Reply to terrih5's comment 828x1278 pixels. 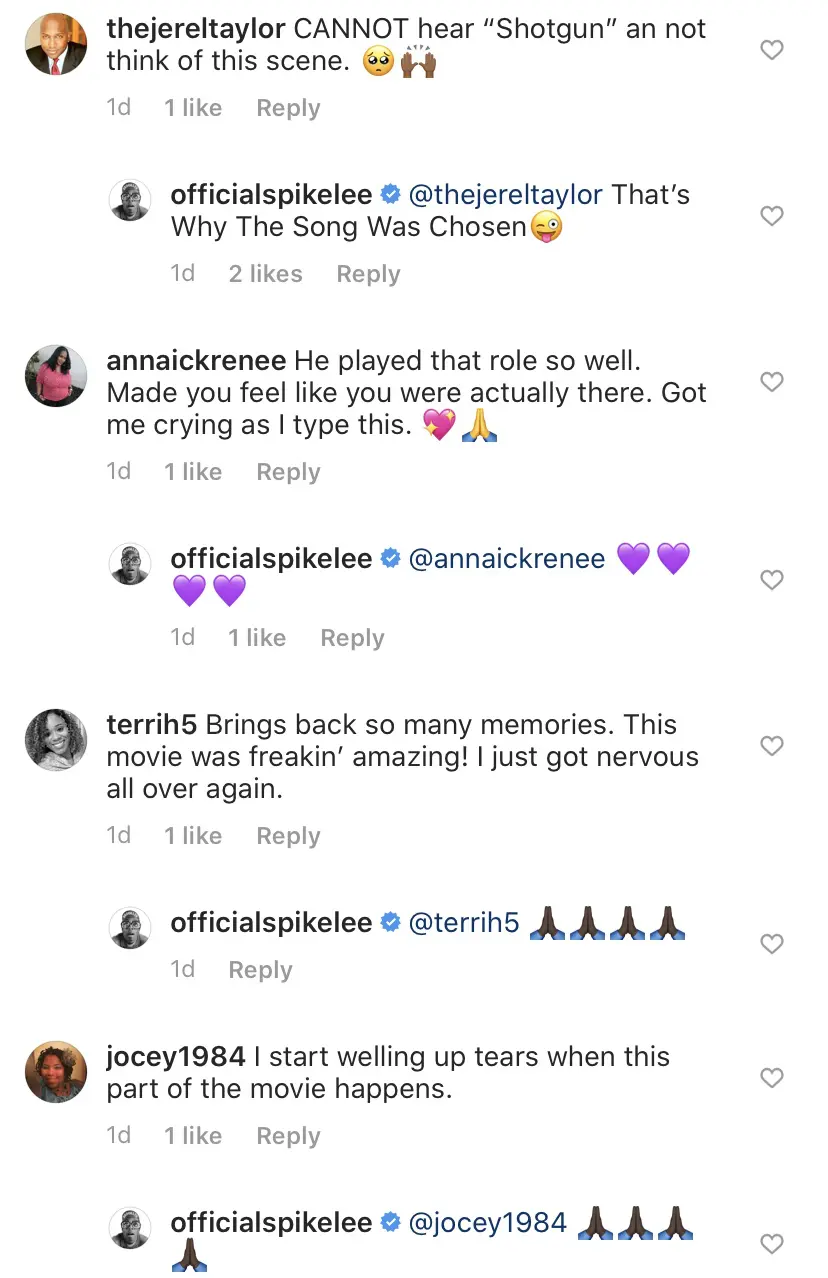(x=288, y=836)
